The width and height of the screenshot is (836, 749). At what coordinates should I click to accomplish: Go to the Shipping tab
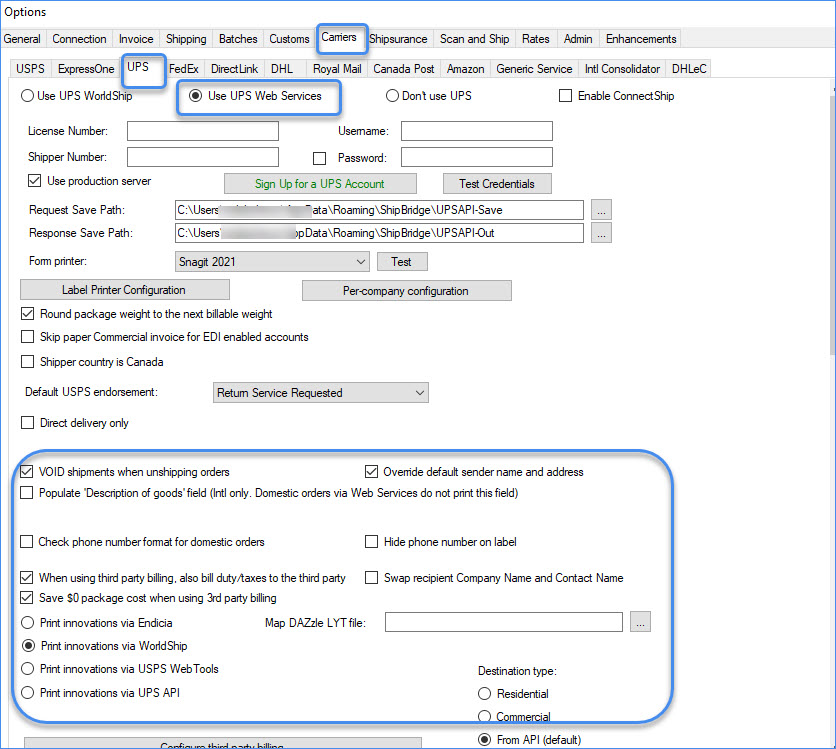[x=186, y=39]
